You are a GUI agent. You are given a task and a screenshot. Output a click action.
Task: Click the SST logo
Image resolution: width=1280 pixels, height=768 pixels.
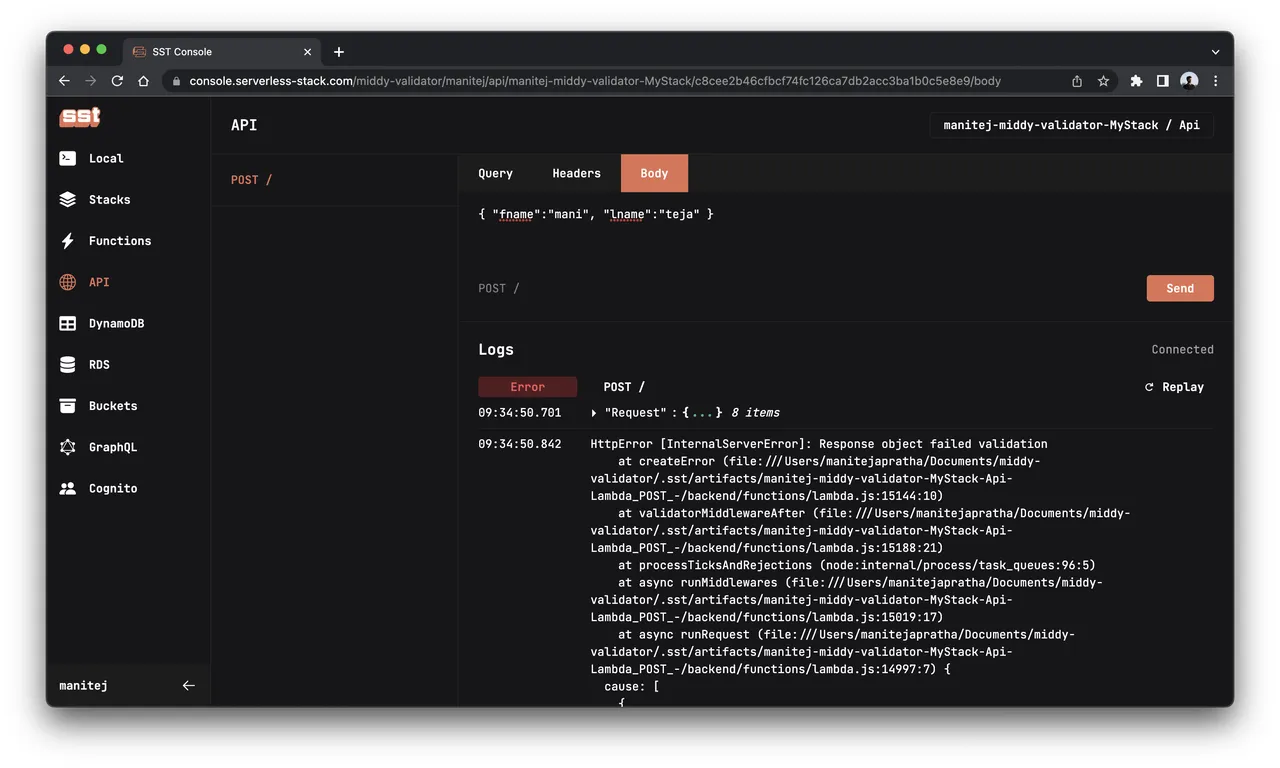(80, 117)
